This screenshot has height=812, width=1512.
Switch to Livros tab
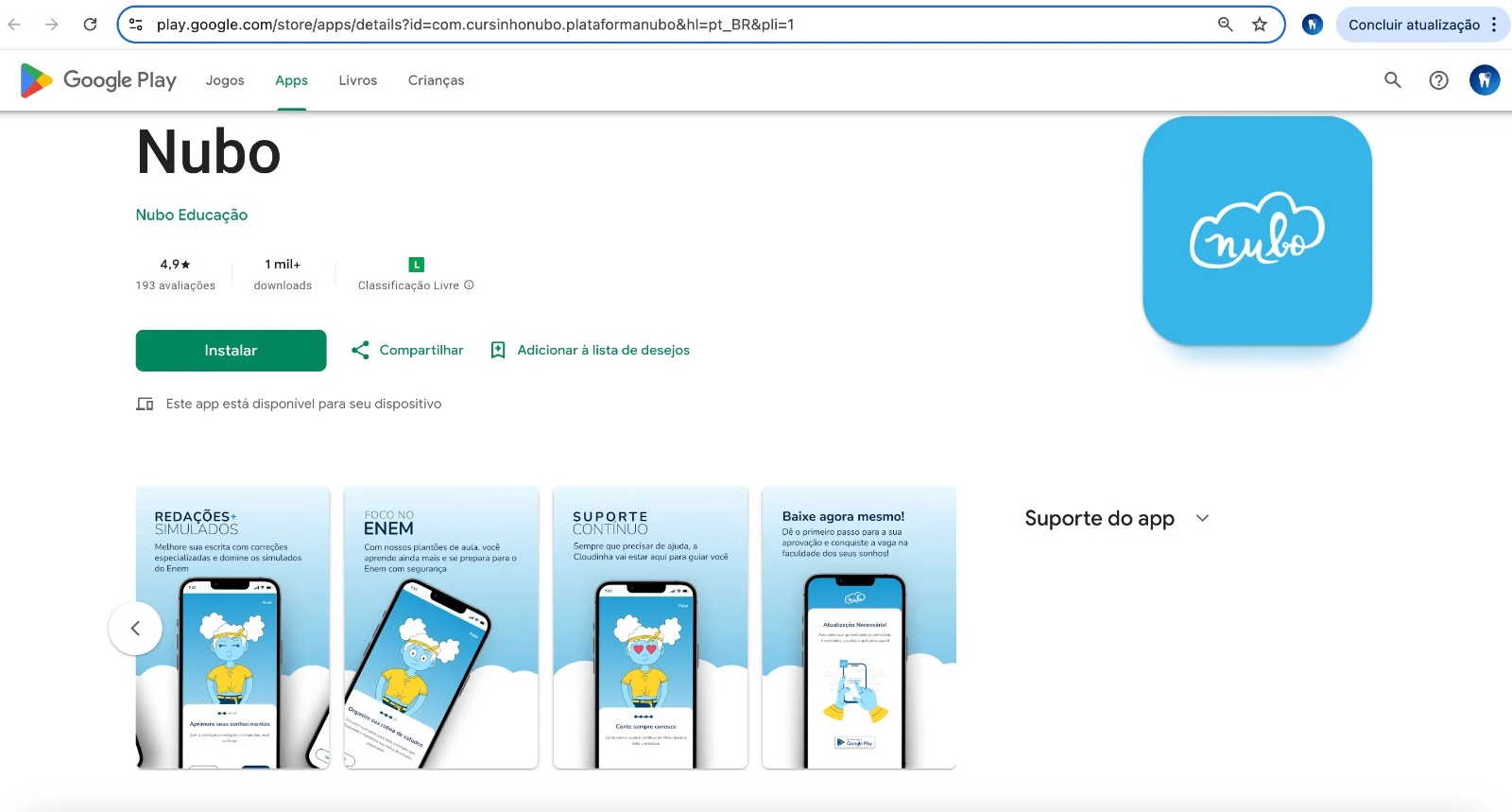(358, 80)
